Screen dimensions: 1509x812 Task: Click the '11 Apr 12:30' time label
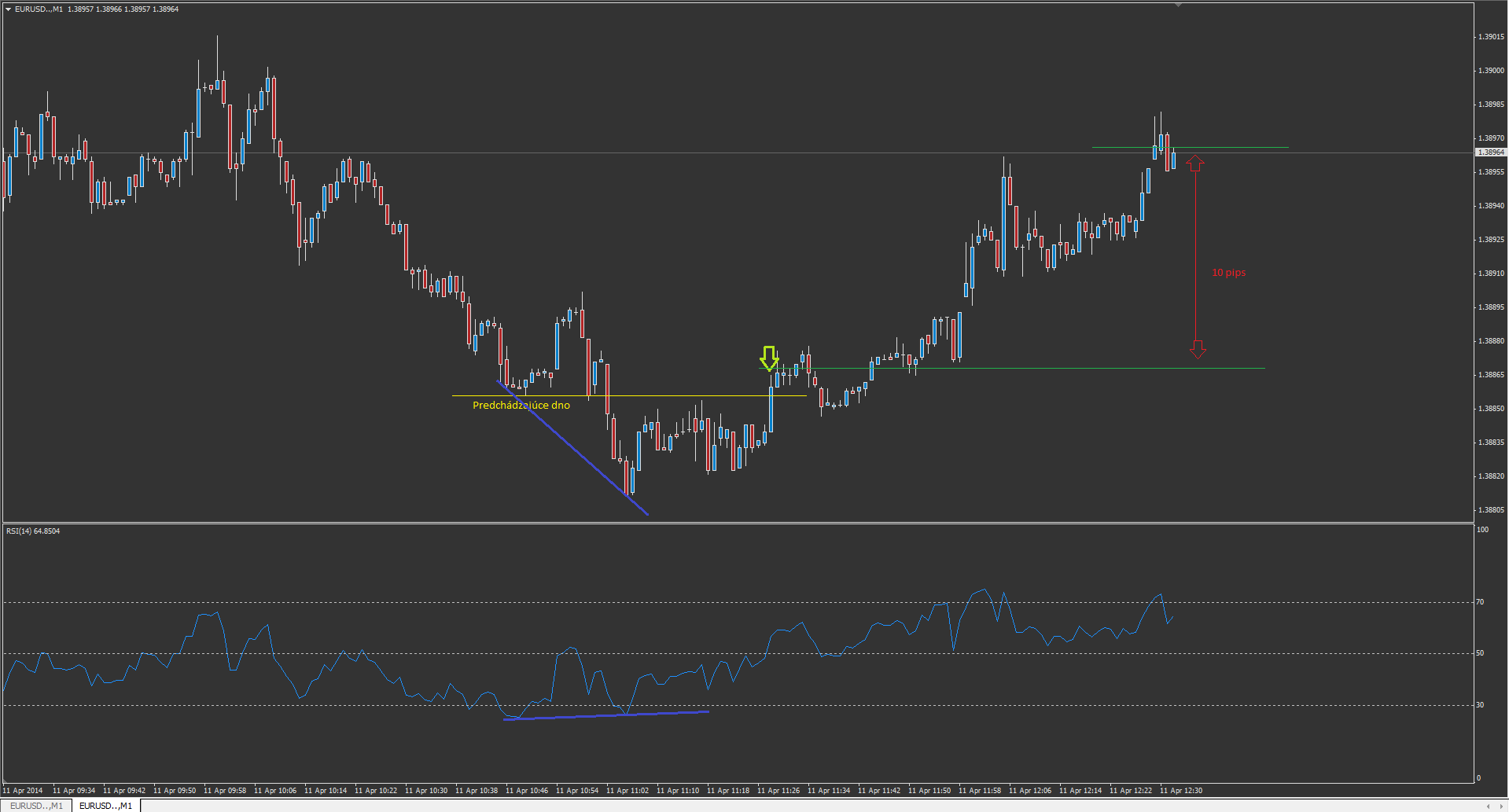tap(1181, 791)
